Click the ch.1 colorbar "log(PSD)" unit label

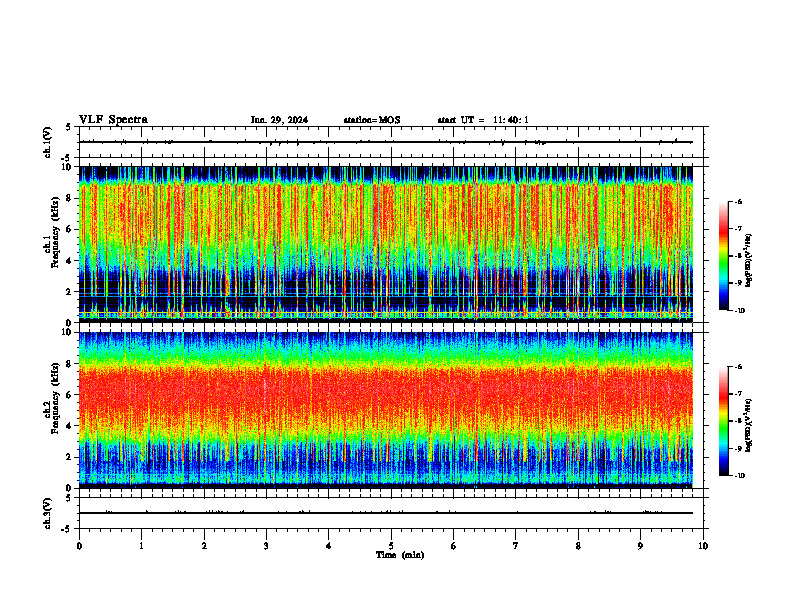click(x=749, y=261)
